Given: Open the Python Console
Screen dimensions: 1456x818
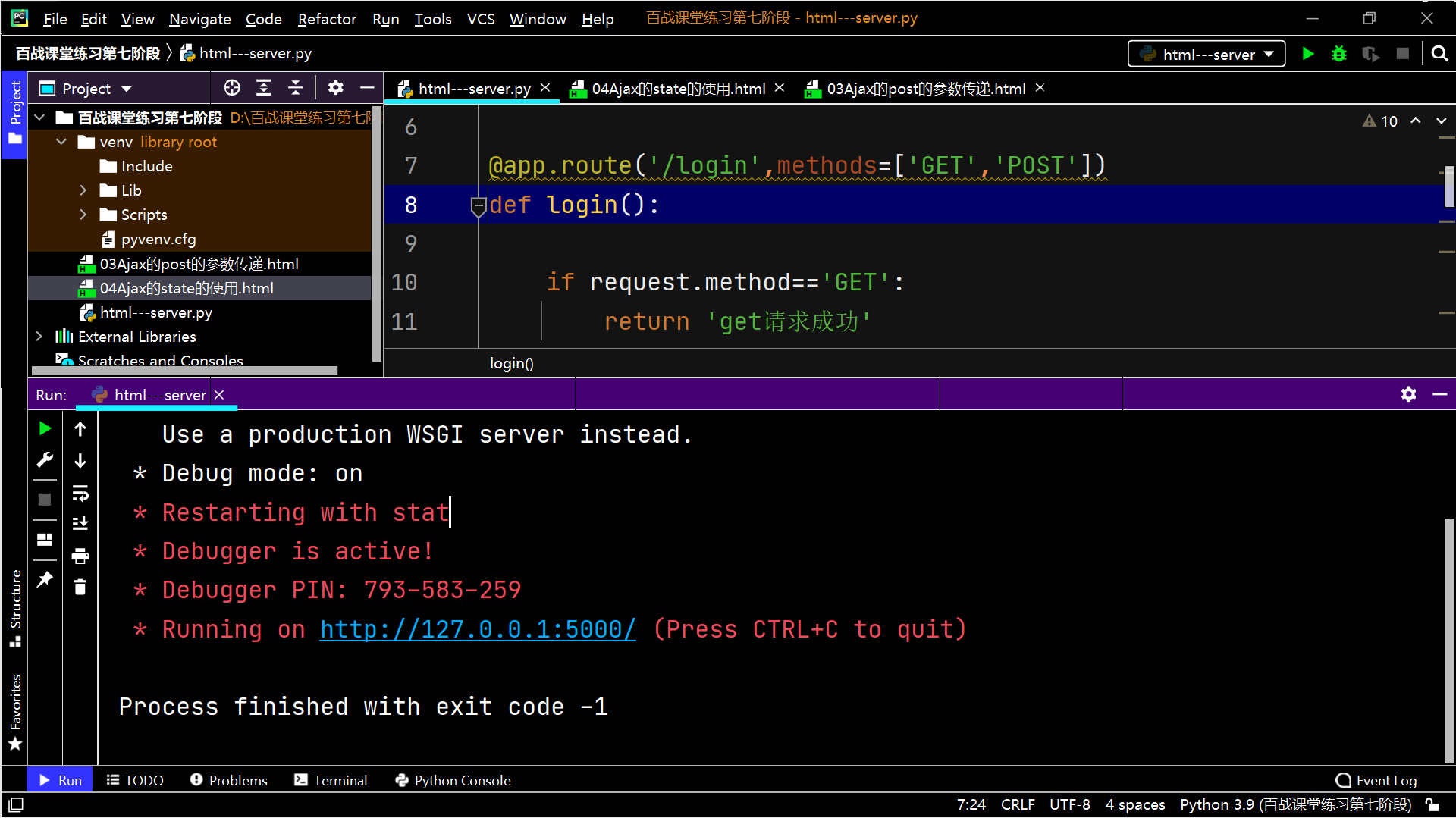Looking at the screenshot, I should coord(453,780).
